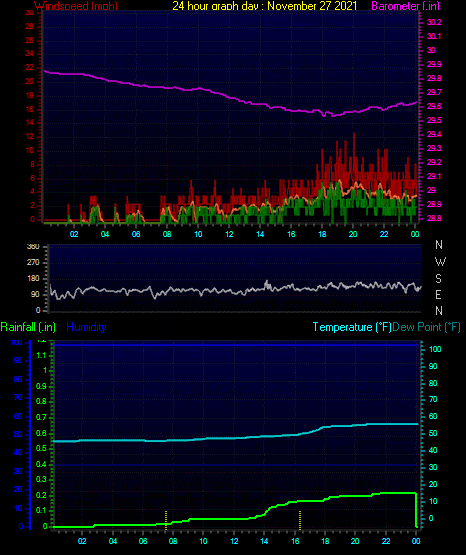Click the 29.6 value on the barometer axis

pyautogui.click(x=434, y=107)
